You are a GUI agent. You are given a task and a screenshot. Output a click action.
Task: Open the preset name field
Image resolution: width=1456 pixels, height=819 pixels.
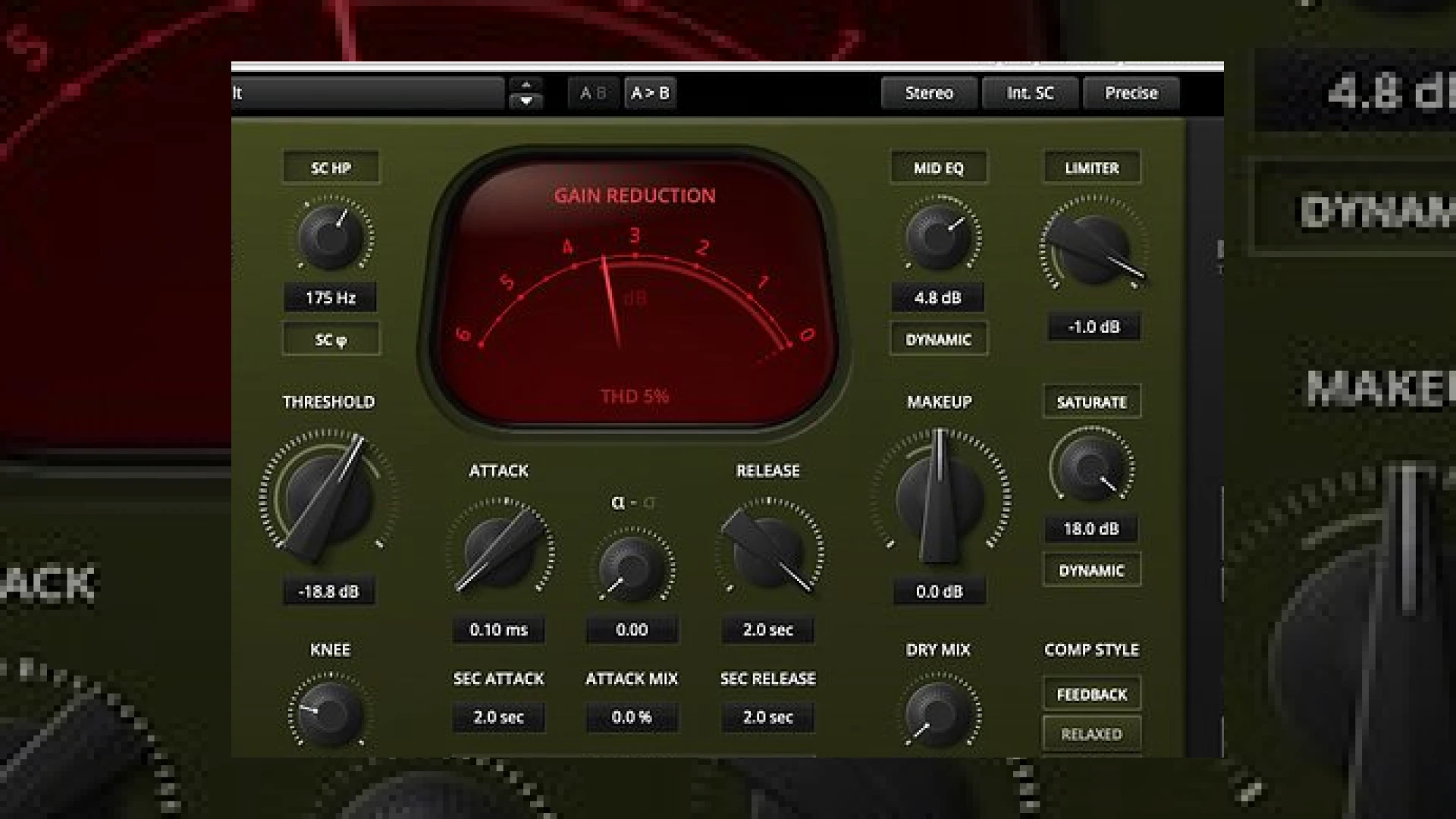tap(368, 93)
